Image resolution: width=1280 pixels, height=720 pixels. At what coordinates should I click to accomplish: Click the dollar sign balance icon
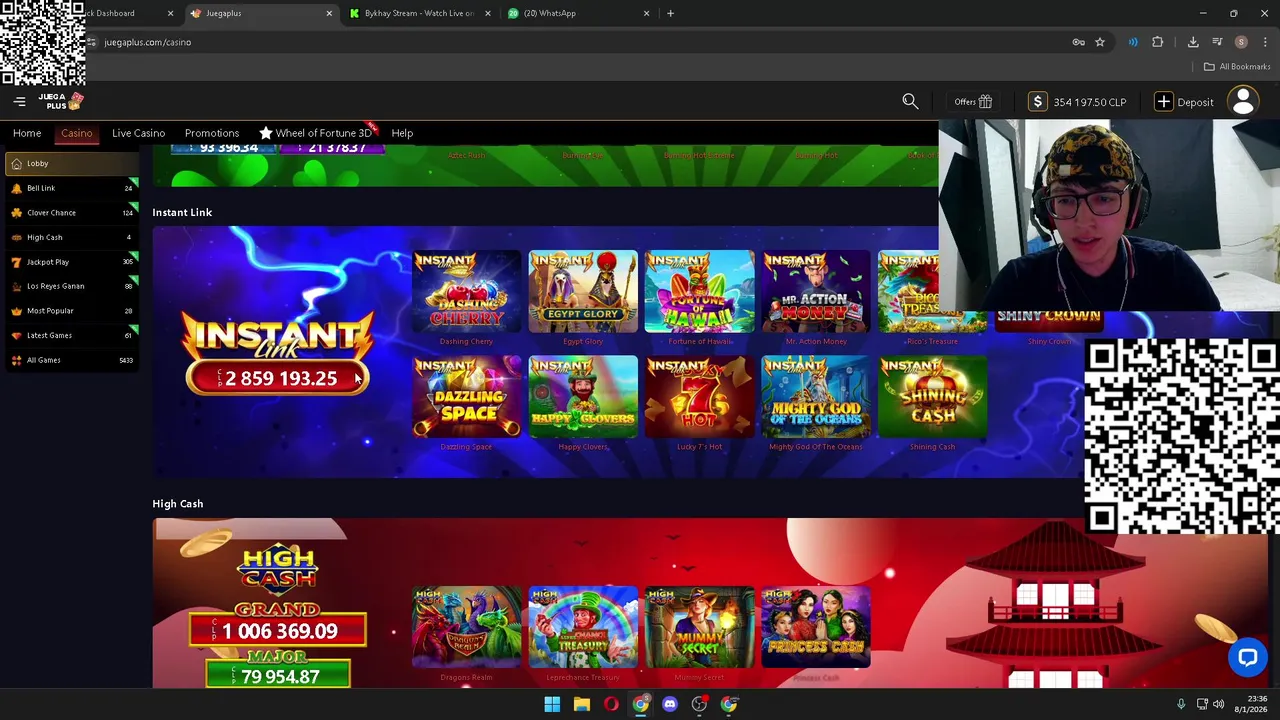pos(1038,101)
